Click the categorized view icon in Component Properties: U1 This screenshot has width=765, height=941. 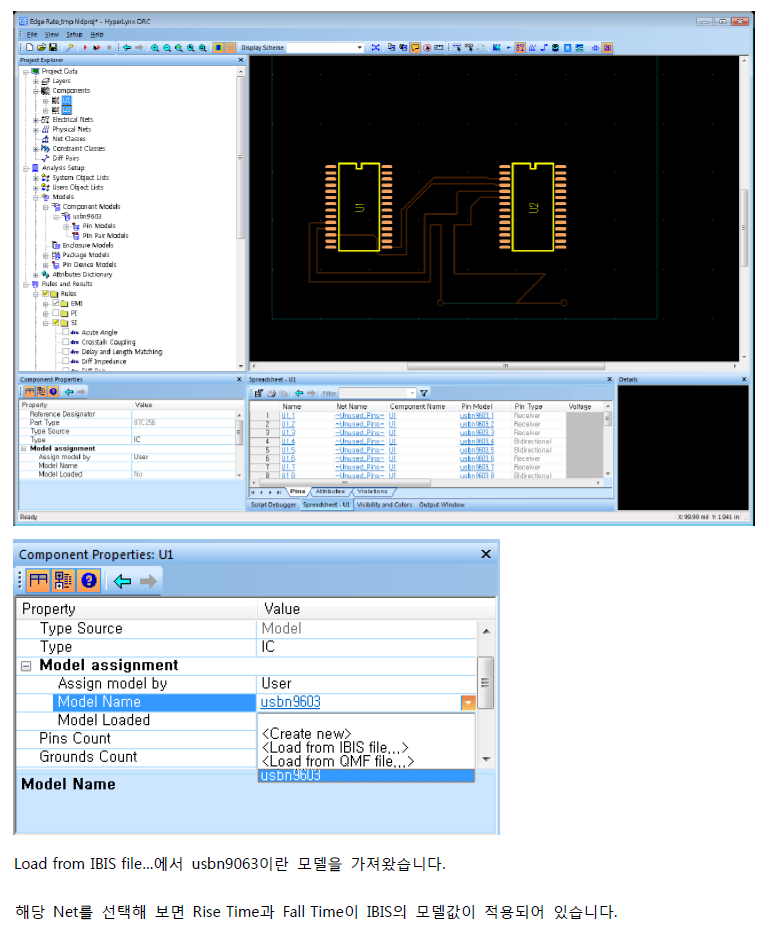(38, 580)
